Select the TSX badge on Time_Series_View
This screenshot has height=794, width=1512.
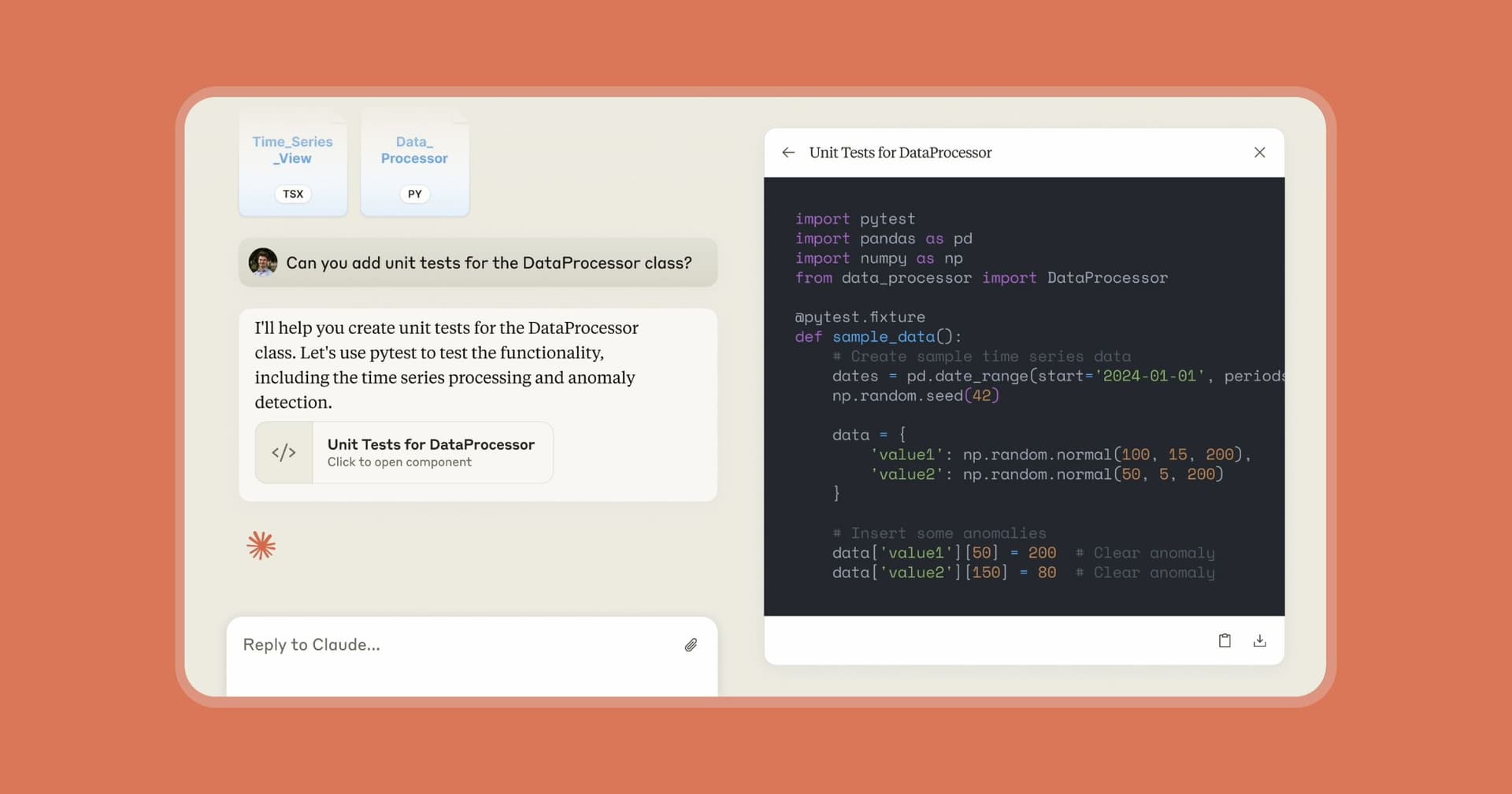tap(292, 194)
